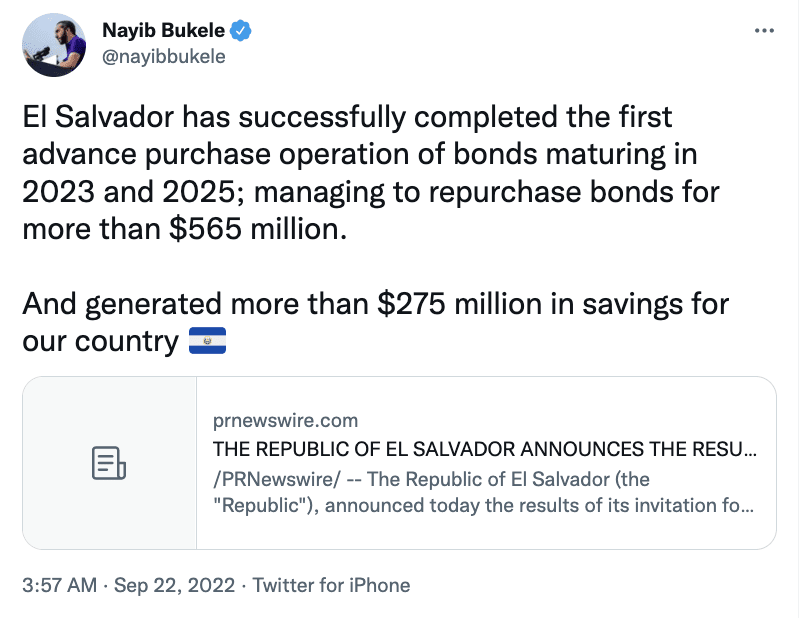Click description line starting with "Republic"), announced
The width and height of the screenshot is (804, 618).
click(x=484, y=506)
